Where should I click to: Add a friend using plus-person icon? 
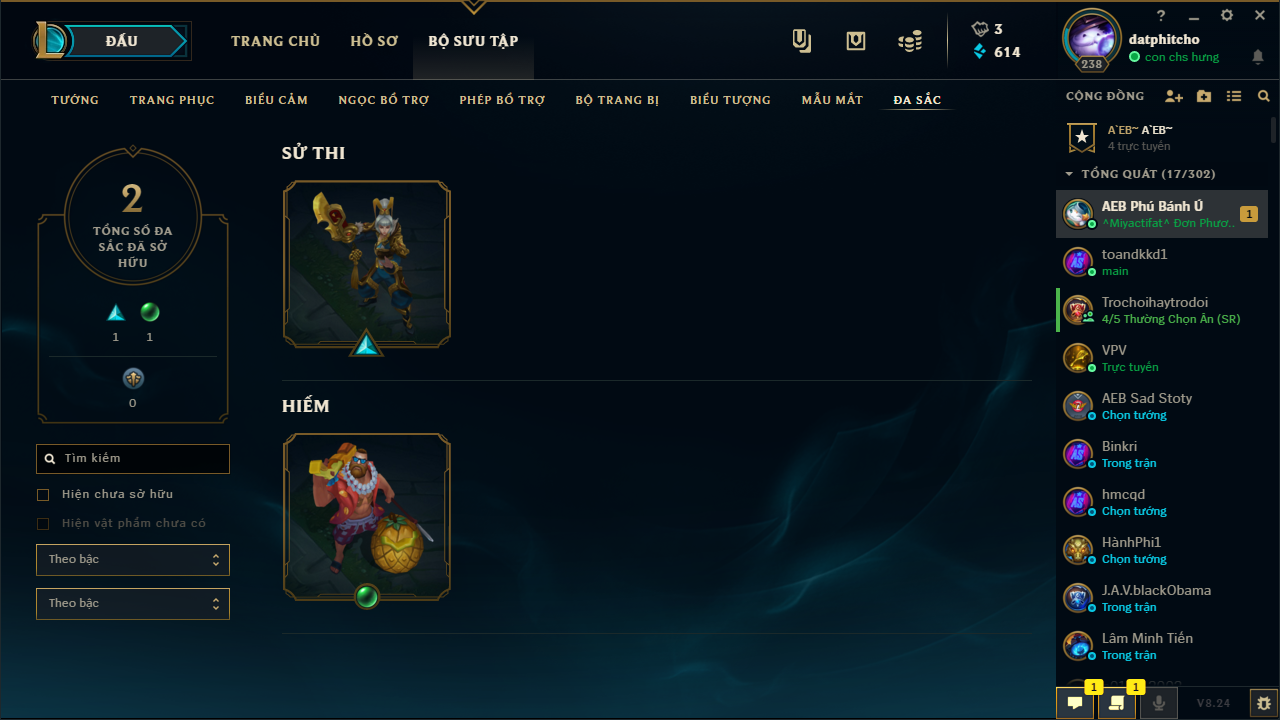(x=1174, y=97)
